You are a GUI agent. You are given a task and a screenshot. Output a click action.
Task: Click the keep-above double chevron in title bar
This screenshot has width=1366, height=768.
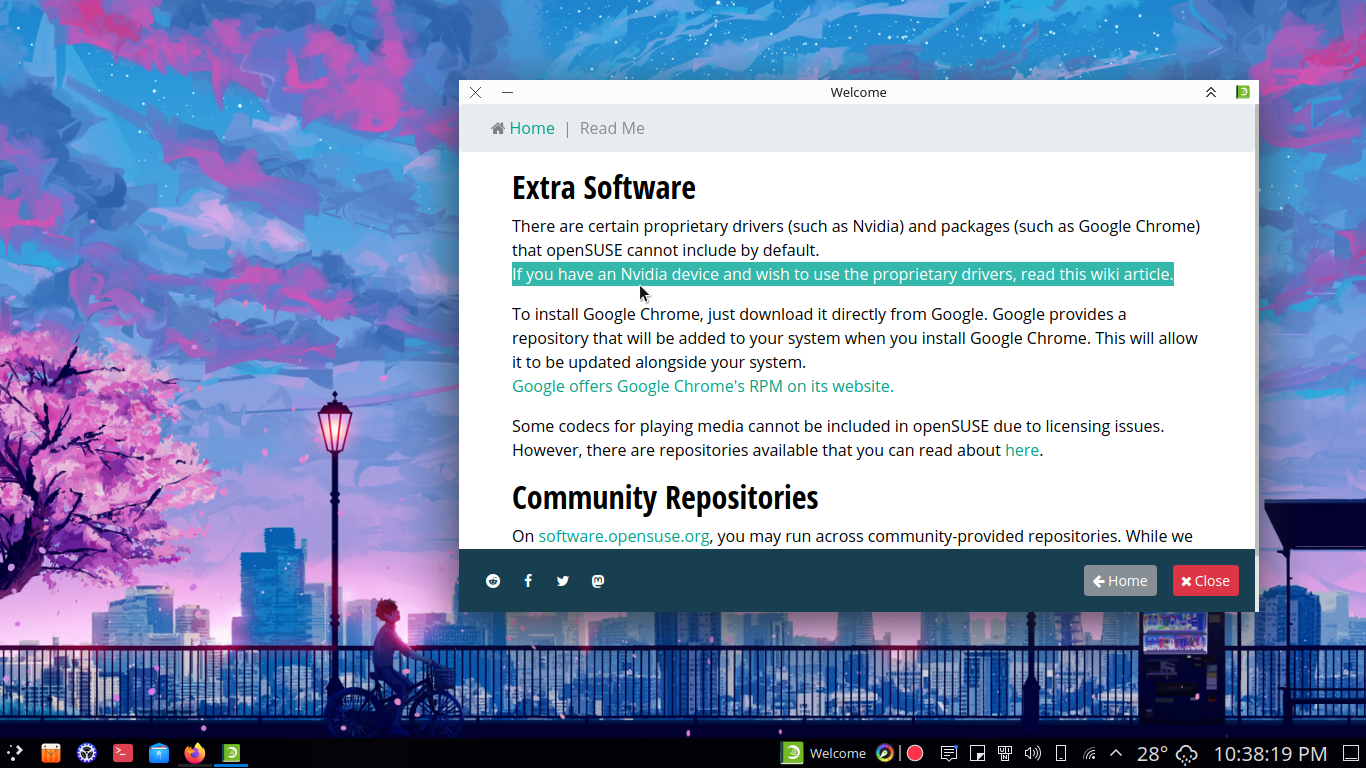1211,92
